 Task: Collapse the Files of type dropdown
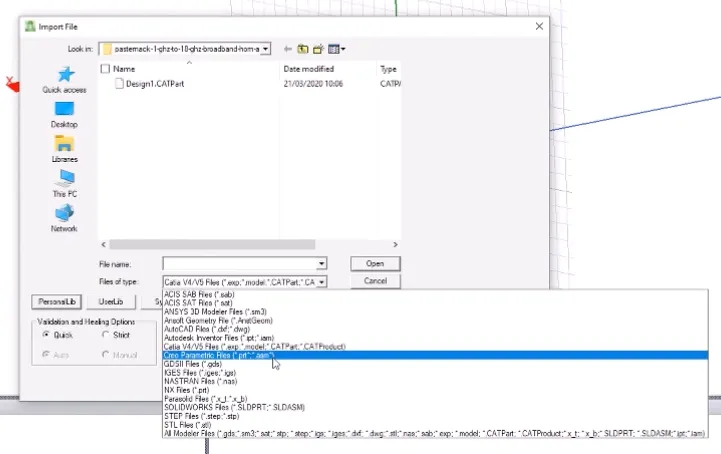coord(321,282)
